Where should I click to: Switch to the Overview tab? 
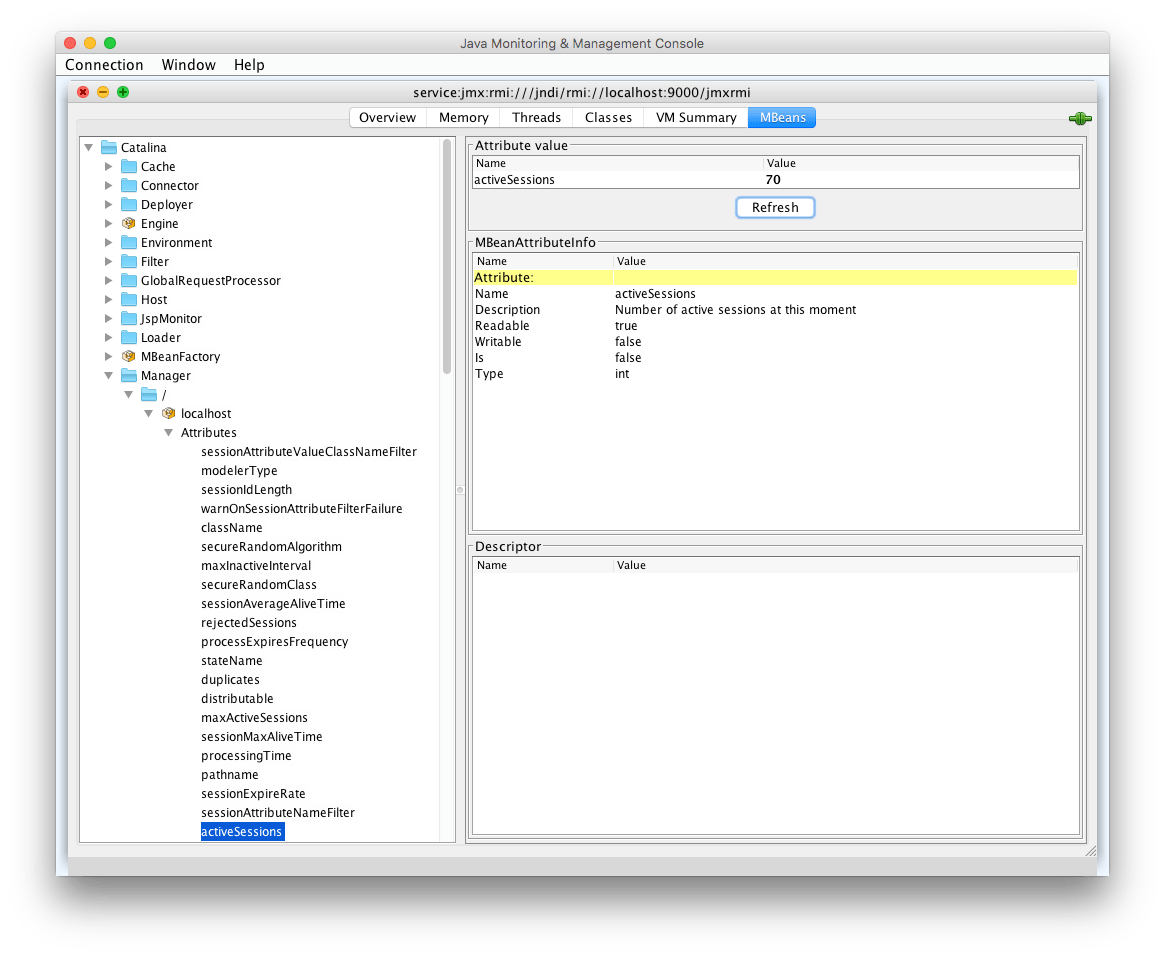point(387,117)
